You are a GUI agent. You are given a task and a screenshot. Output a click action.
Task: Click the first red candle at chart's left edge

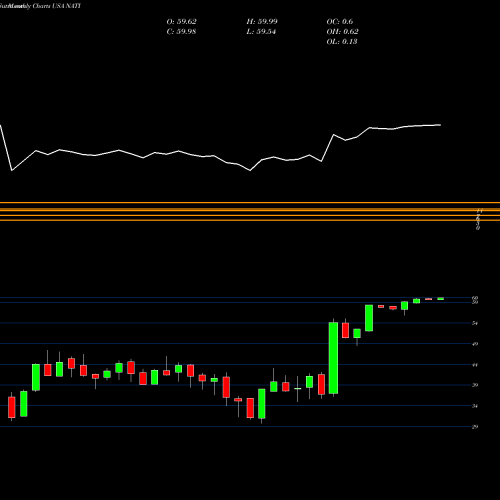click(12, 407)
